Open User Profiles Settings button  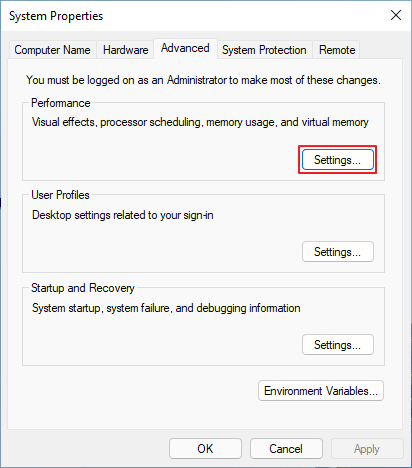(338, 252)
